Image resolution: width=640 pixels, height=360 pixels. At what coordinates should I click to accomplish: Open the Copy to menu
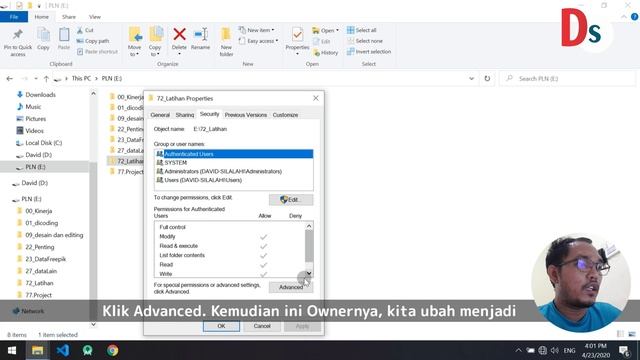pyautogui.click(x=155, y=42)
